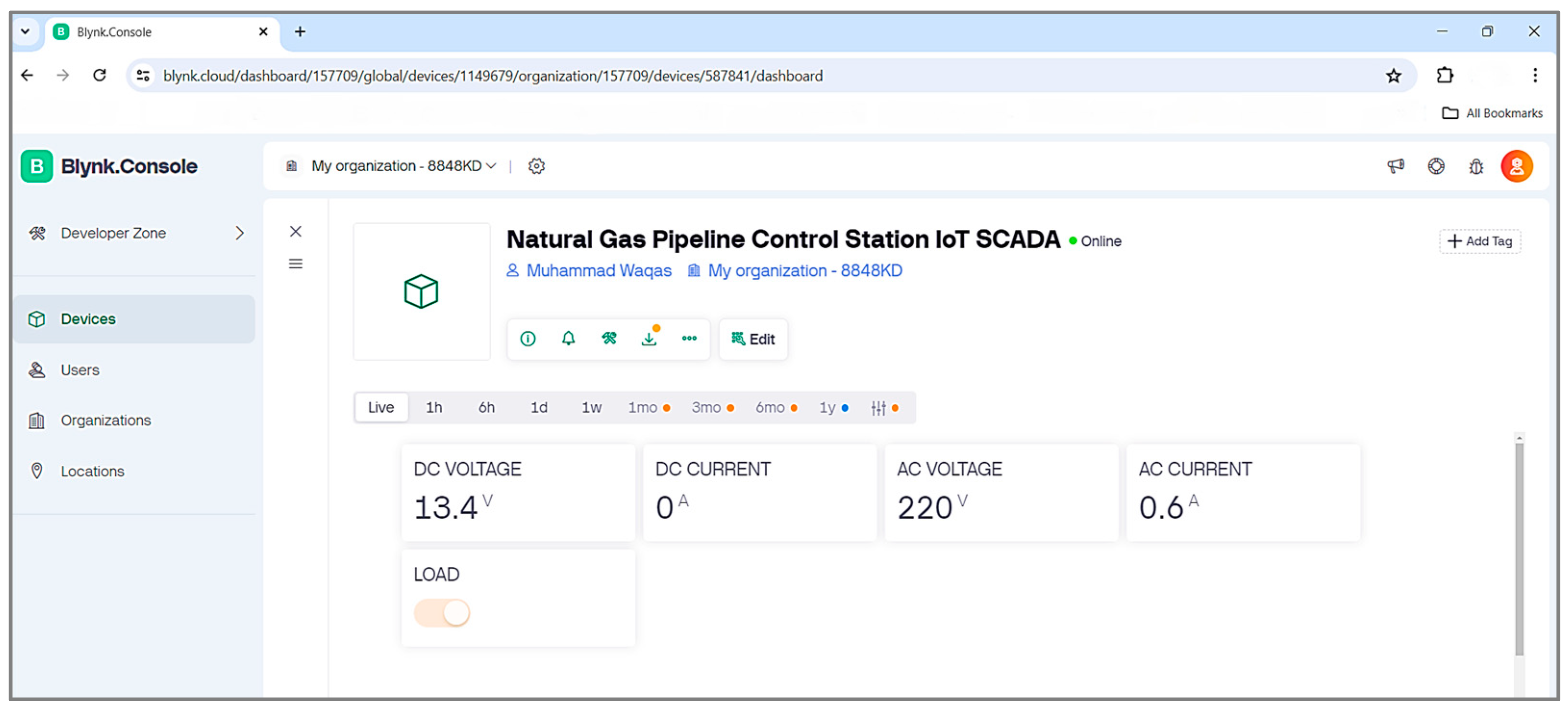Click the developer tools wrench icon
Image resolution: width=1568 pixels, height=710 pixels.
tap(609, 338)
